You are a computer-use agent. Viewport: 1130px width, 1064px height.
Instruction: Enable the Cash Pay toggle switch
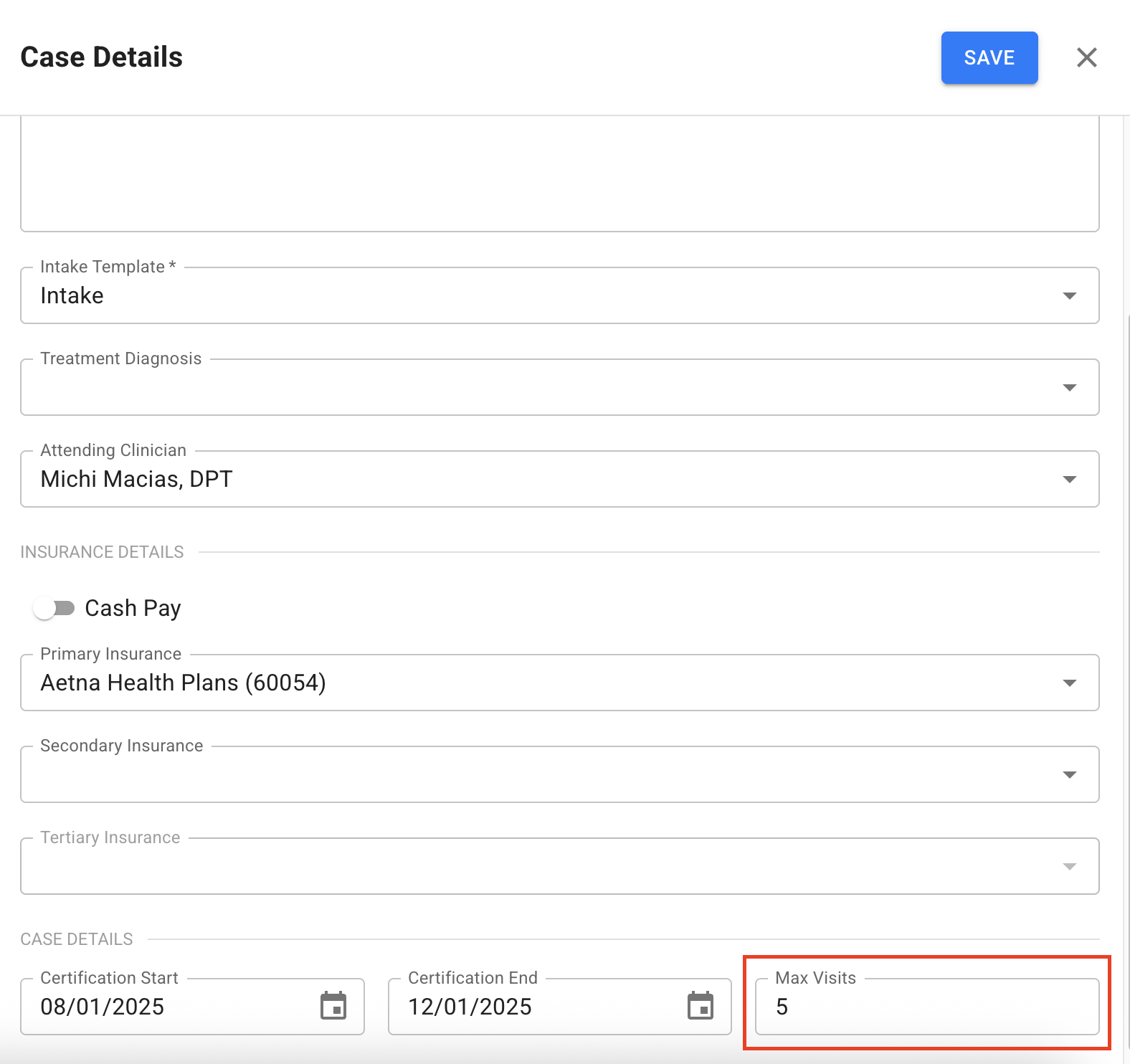click(54, 609)
